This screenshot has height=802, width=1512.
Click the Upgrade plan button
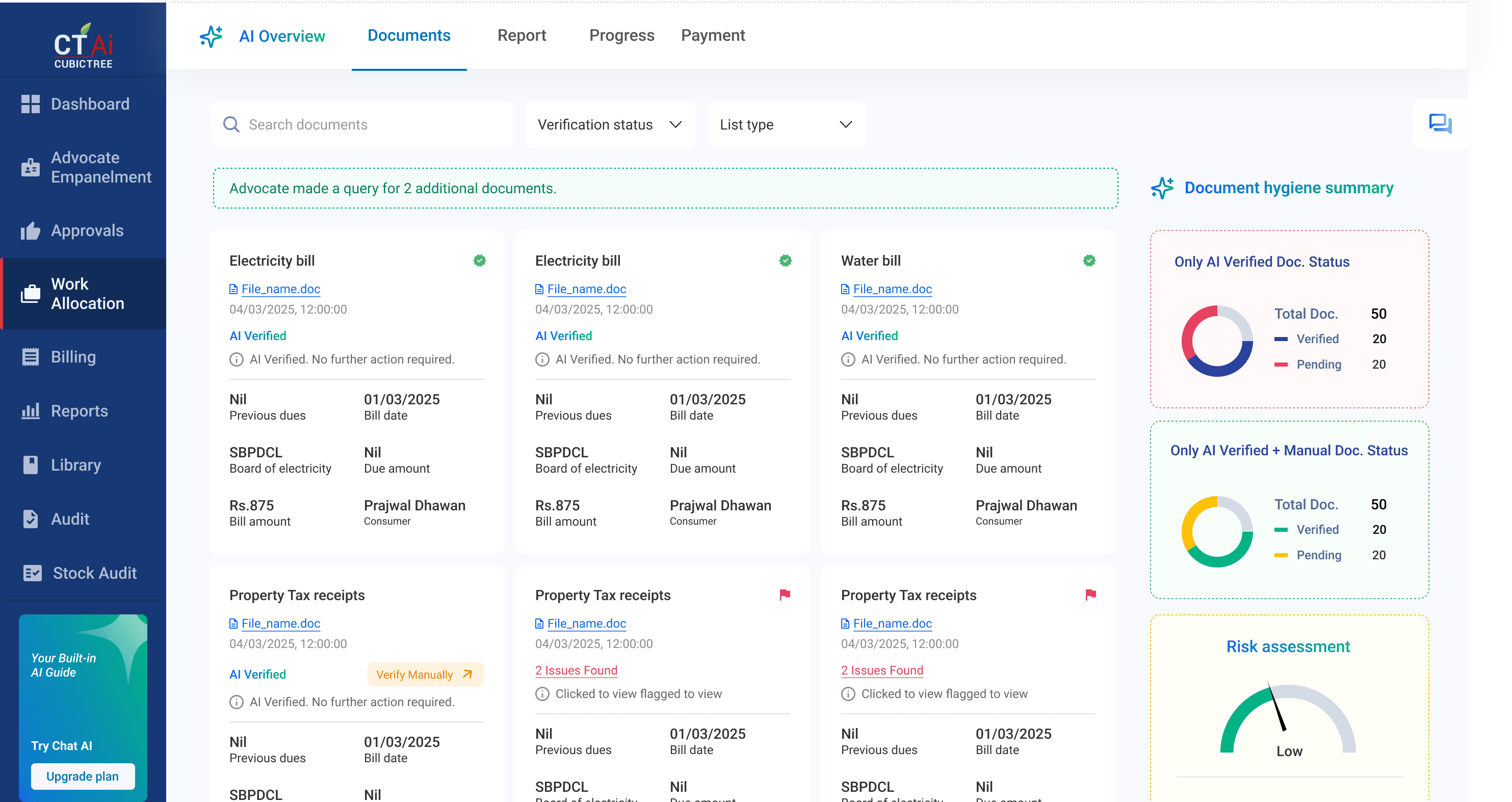point(82,776)
